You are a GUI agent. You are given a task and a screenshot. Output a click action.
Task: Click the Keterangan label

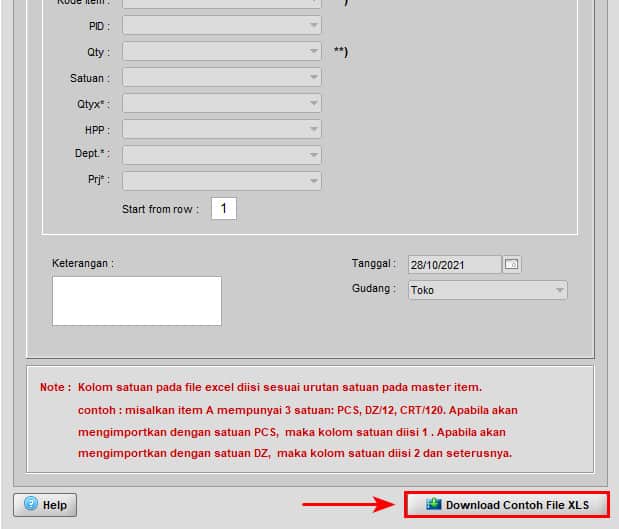point(83,264)
